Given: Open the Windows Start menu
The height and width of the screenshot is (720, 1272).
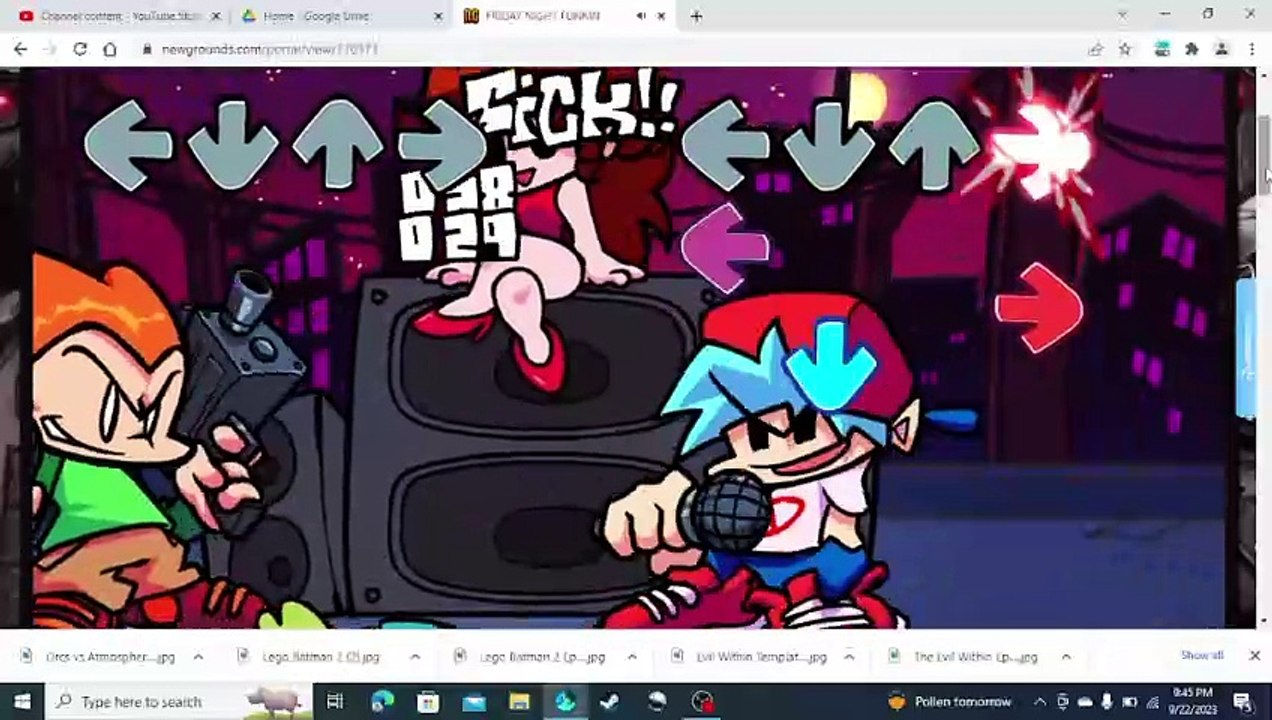Looking at the screenshot, I should pos(22,701).
